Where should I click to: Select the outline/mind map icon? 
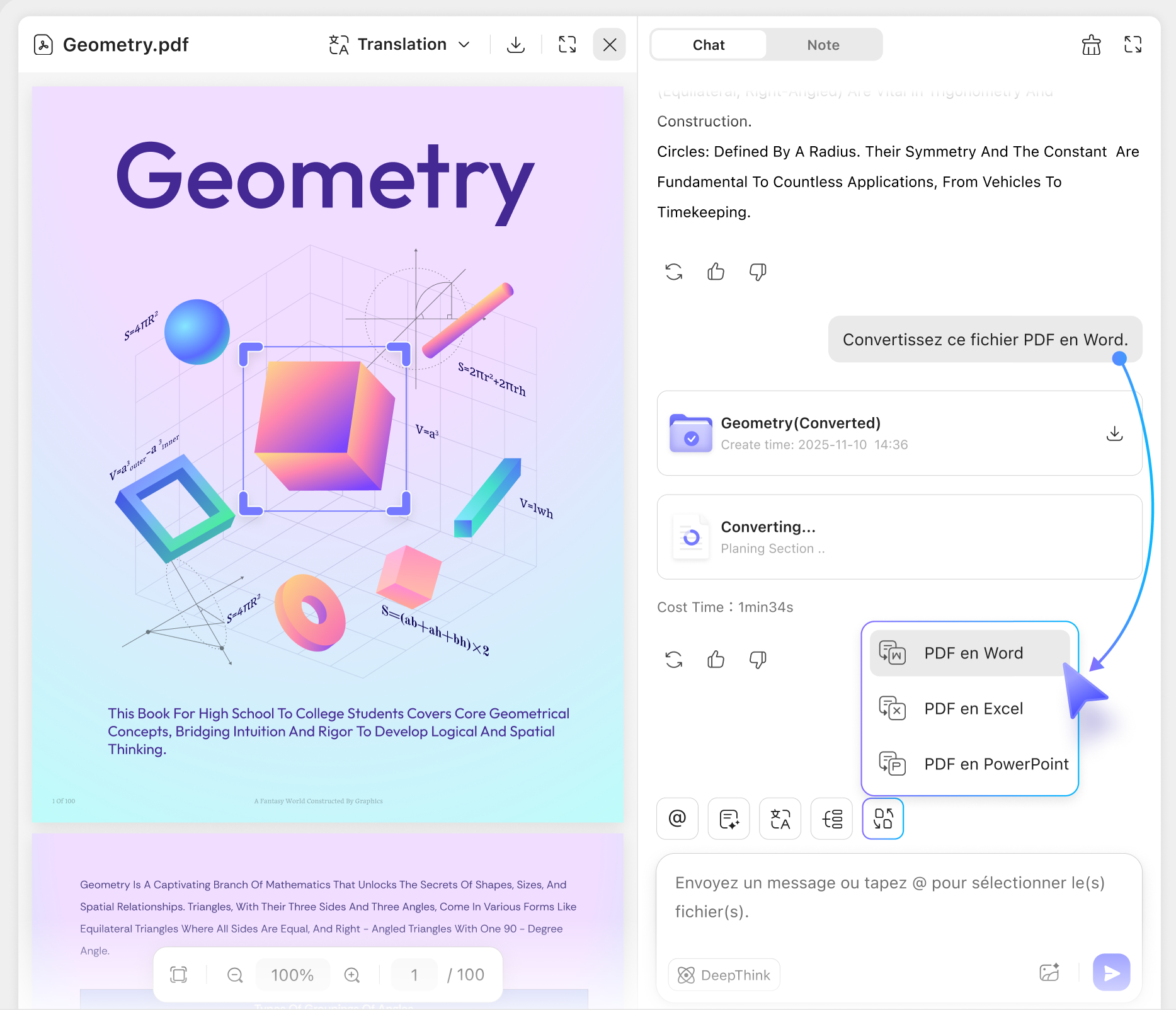point(831,818)
